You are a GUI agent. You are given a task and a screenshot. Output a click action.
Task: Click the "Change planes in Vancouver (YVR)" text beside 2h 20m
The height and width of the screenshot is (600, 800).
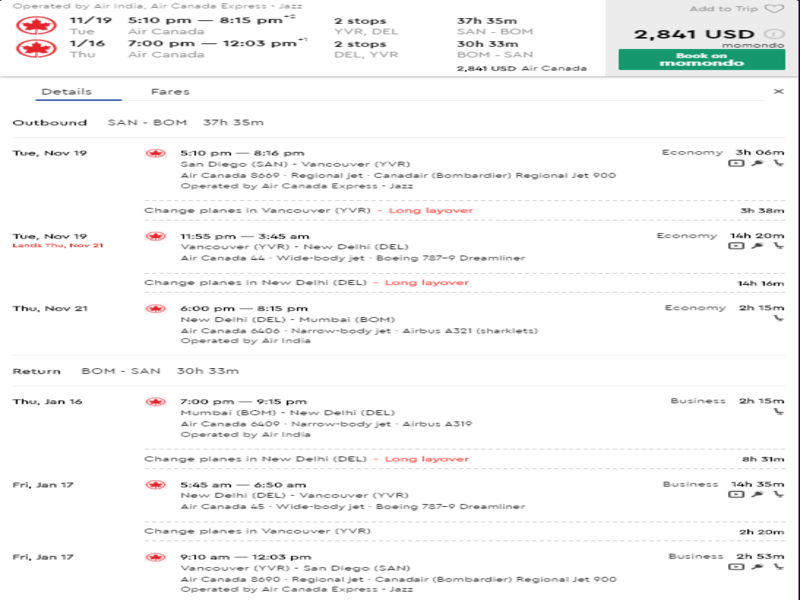(258, 531)
